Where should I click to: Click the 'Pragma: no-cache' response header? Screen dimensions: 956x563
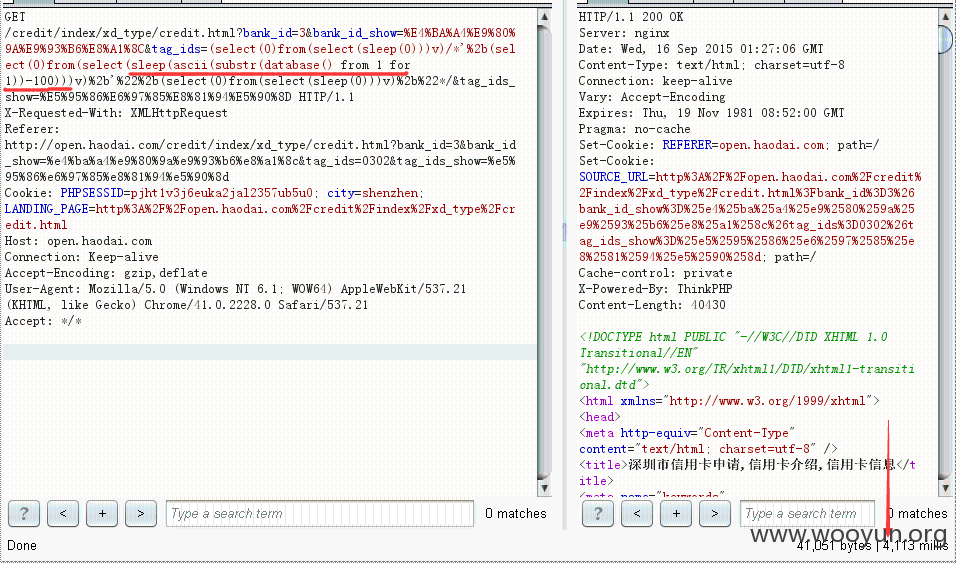coord(634,129)
